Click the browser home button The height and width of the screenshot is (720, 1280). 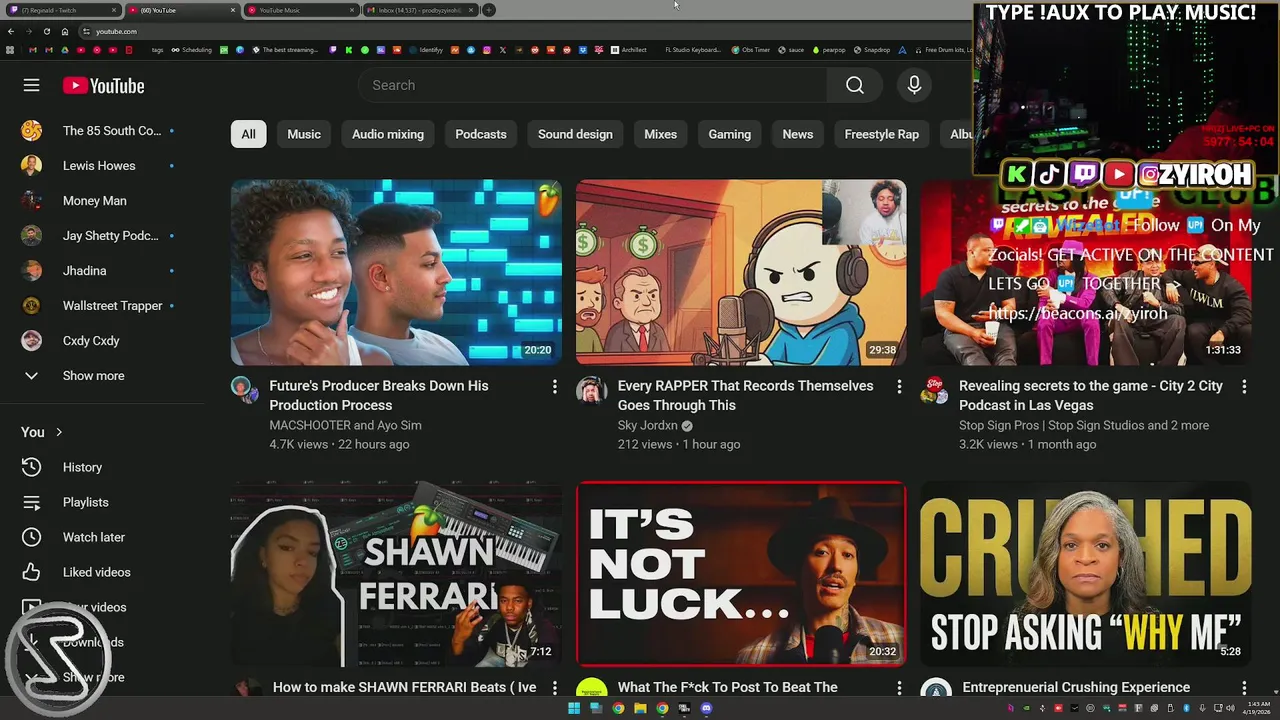(x=65, y=31)
